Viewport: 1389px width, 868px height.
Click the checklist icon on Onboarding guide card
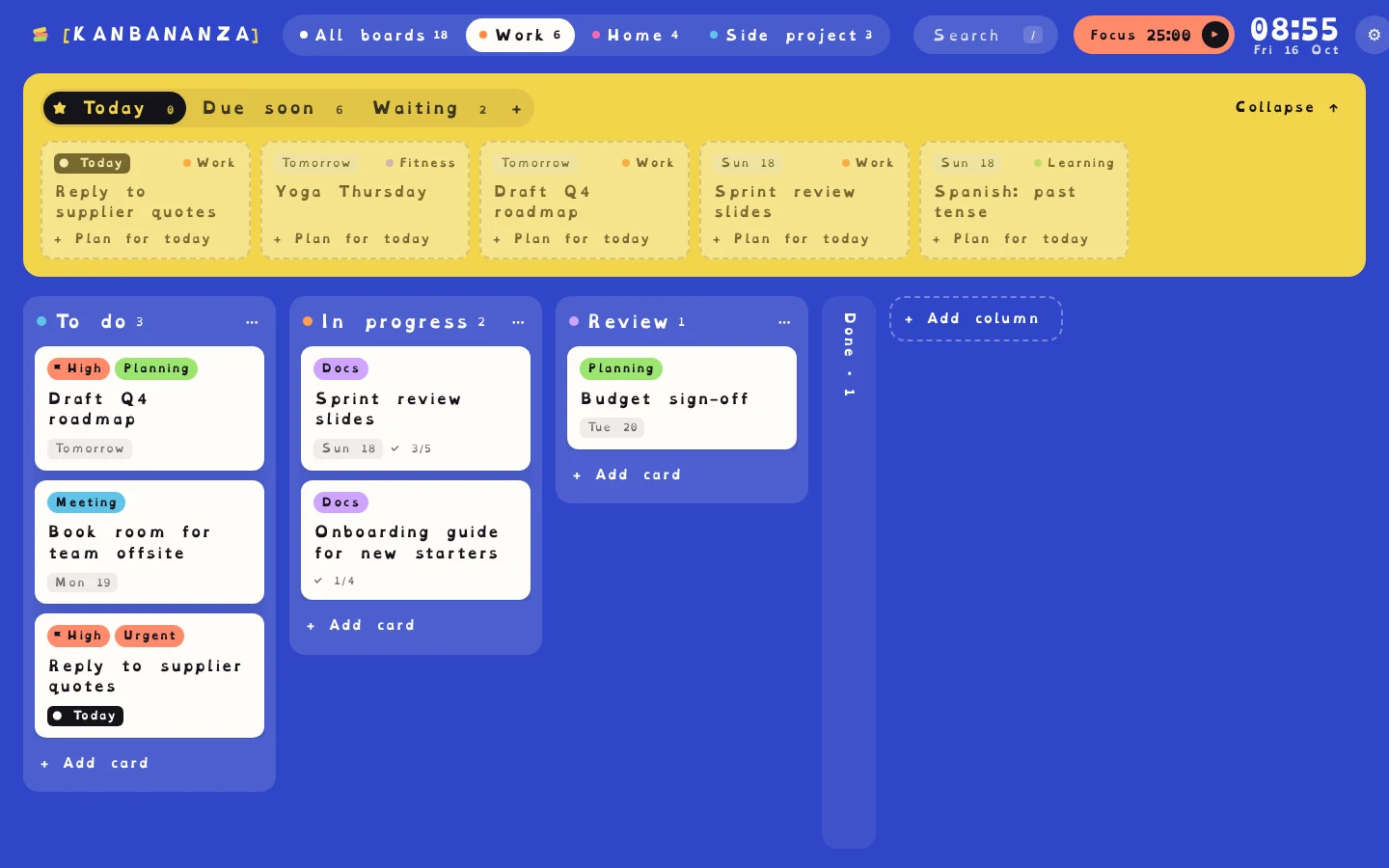(318, 581)
